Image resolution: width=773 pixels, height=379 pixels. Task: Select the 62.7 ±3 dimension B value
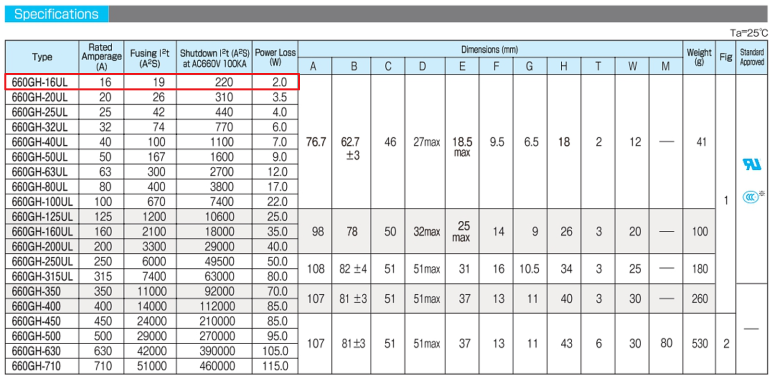click(350, 149)
